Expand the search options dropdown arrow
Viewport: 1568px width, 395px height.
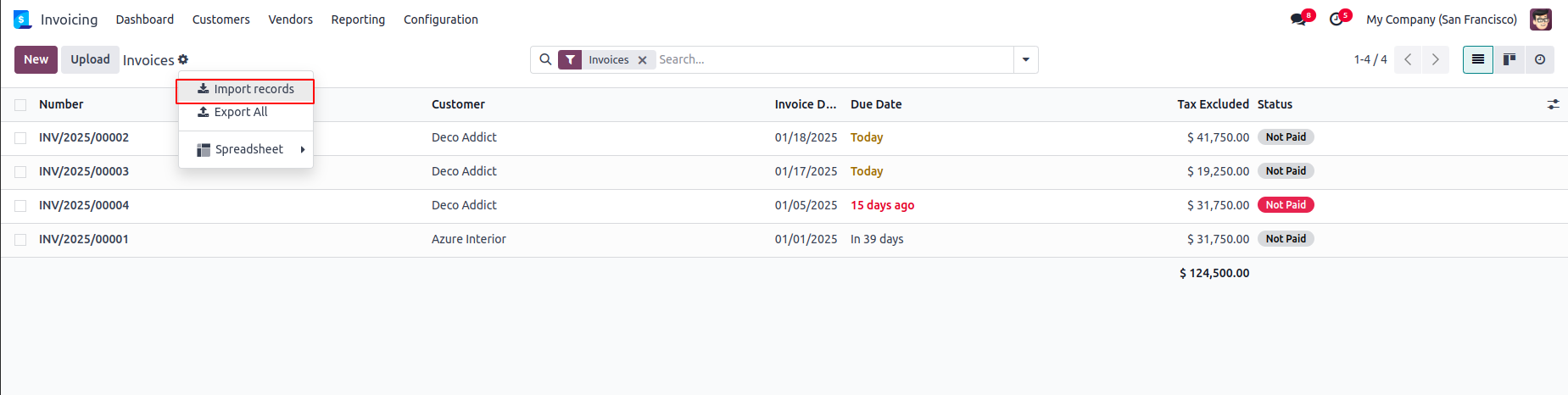[x=1025, y=59]
